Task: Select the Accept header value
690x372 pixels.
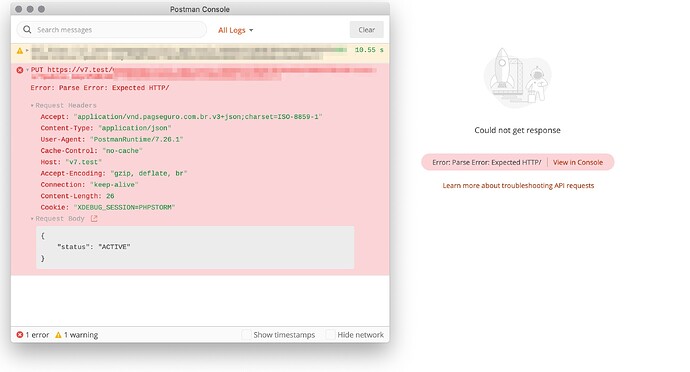Action: [198, 117]
